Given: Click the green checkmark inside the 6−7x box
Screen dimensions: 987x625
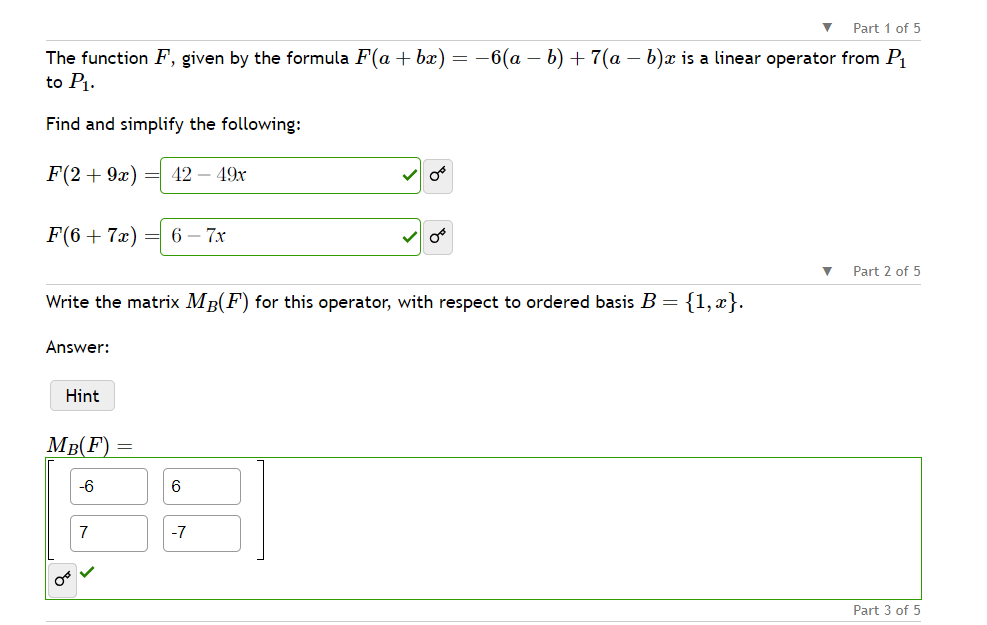Looking at the screenshot, I should point(408,237).
